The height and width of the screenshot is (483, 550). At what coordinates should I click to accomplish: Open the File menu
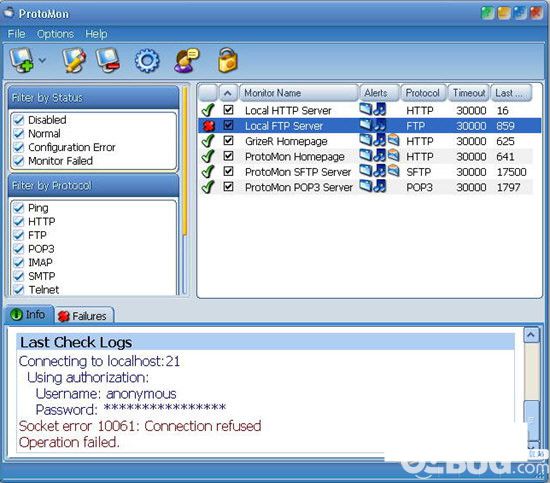(x=16, y=34)
